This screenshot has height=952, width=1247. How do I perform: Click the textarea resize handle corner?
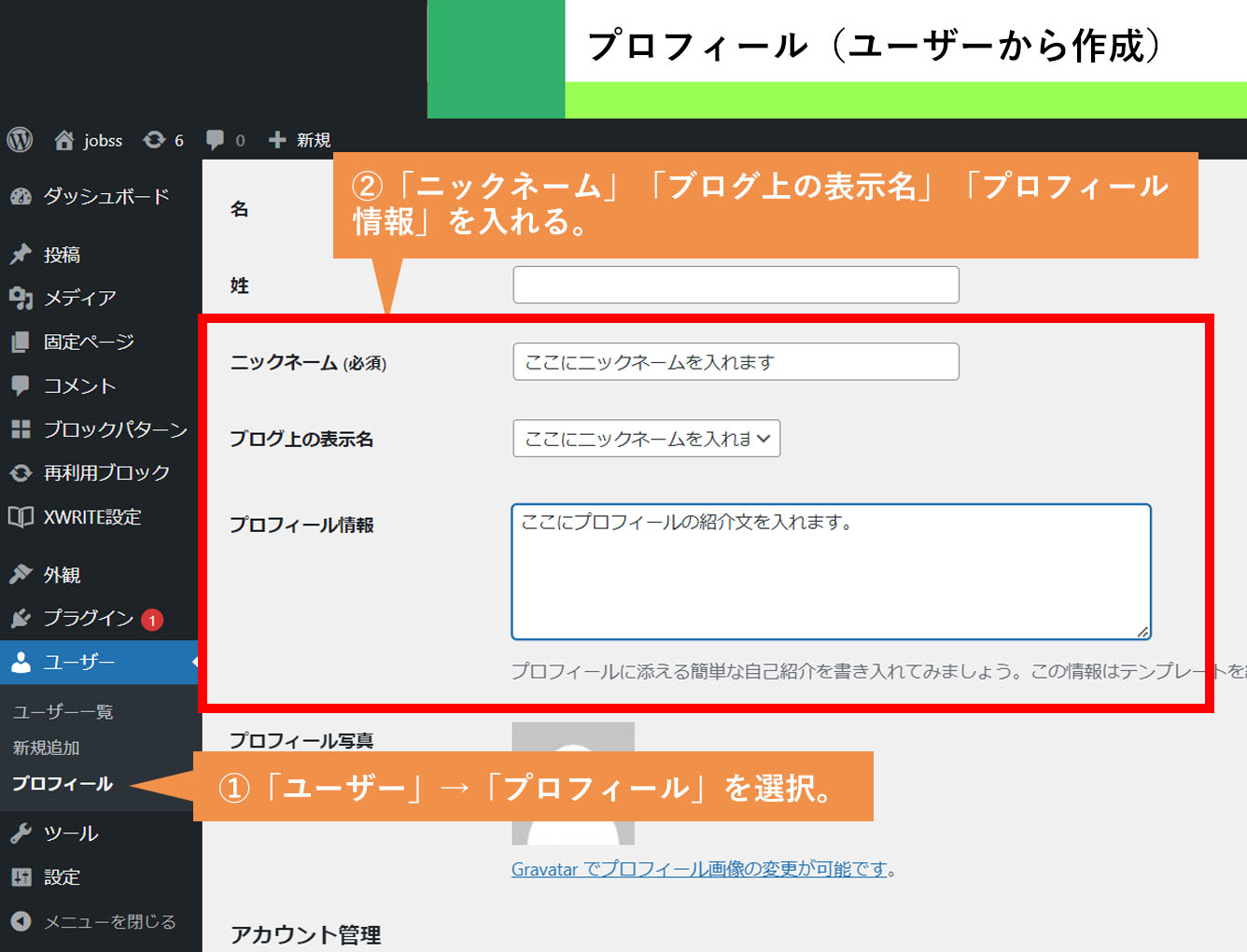(1142, 631)
